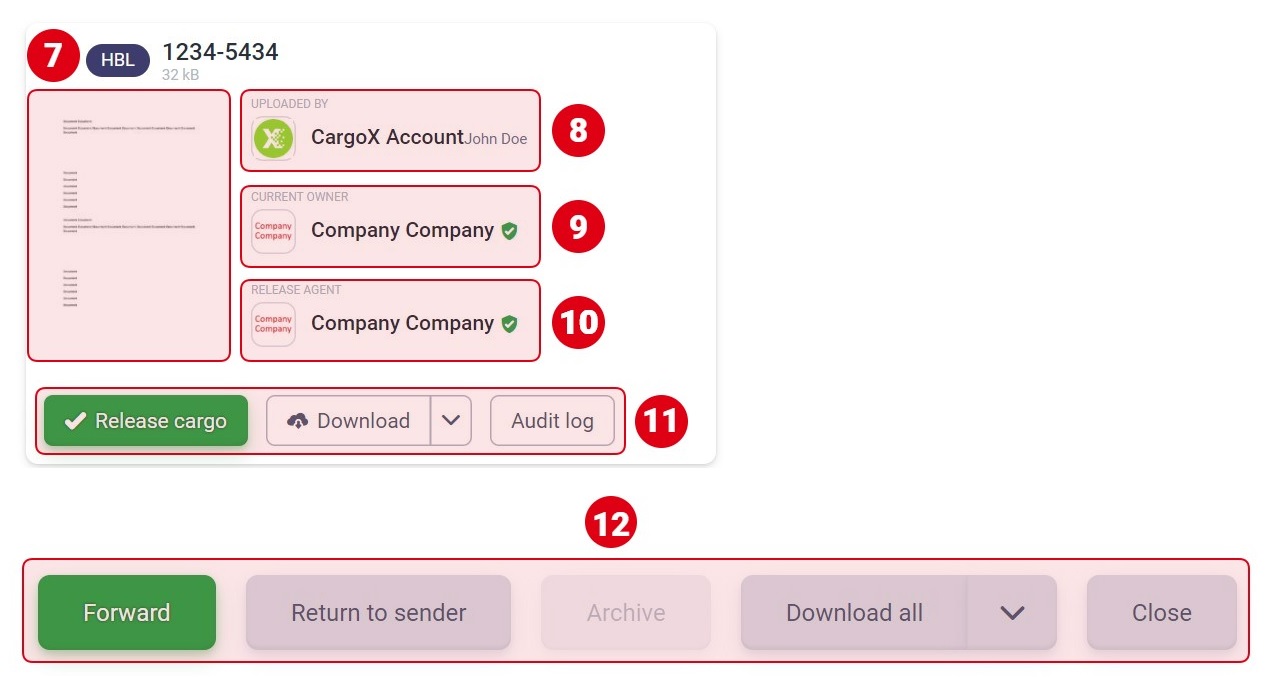Open the Download all dropdown chevron
The image size is (1279, 684).
[1012, 612]
